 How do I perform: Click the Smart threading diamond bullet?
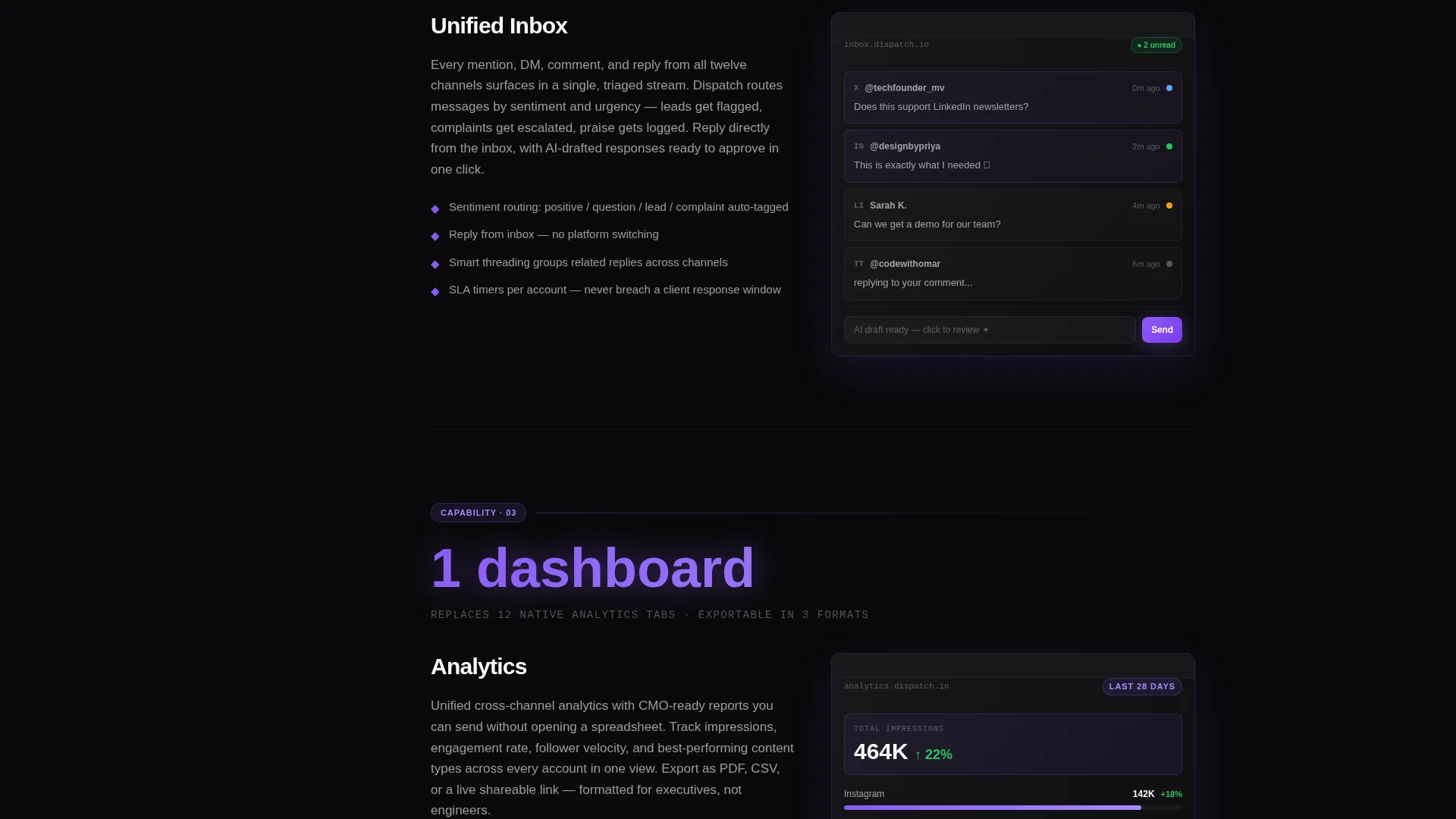435,264
